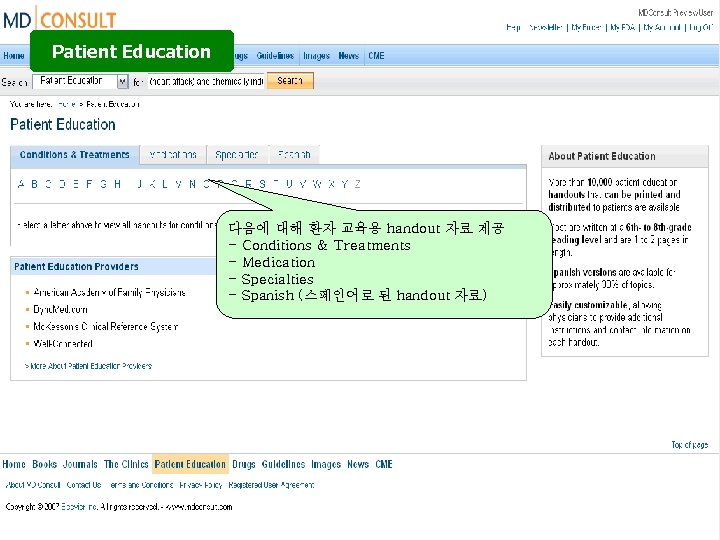Choose letter H in the alphabet index
This screenshot has width=720, height=540.
pyautogui.click(x=118, y=185)
